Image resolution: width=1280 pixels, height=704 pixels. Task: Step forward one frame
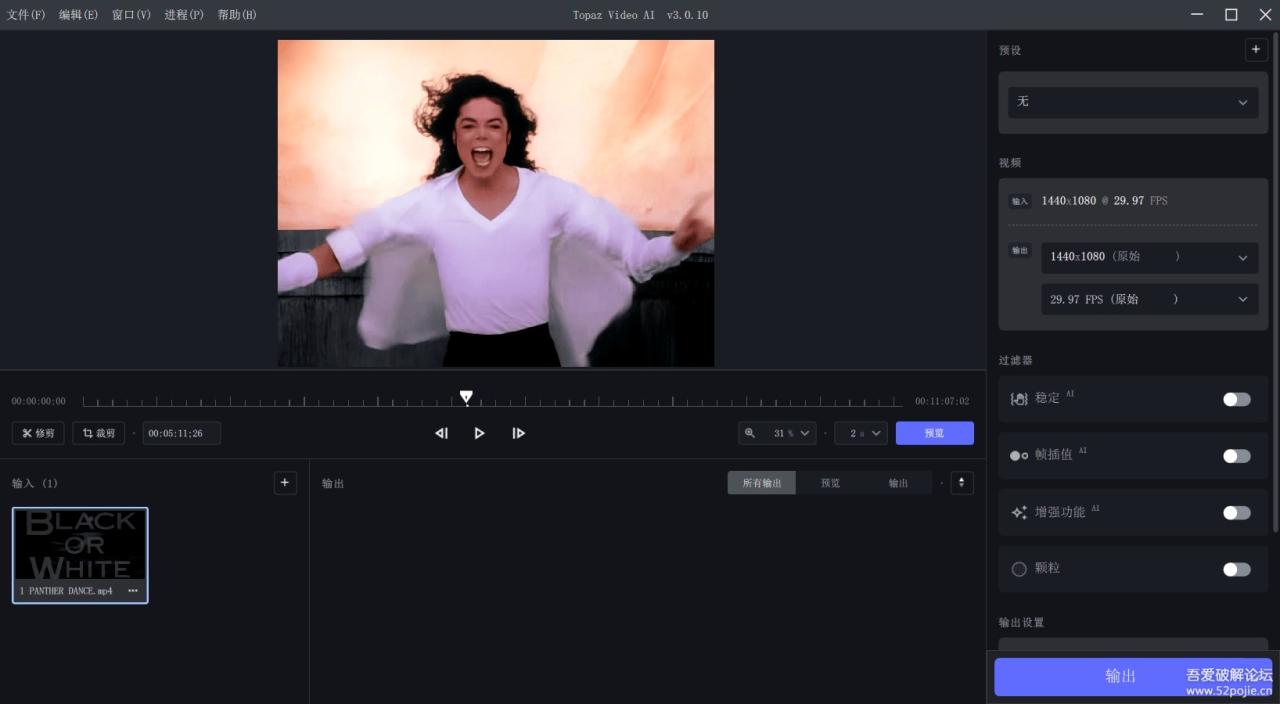pos(518,433)
